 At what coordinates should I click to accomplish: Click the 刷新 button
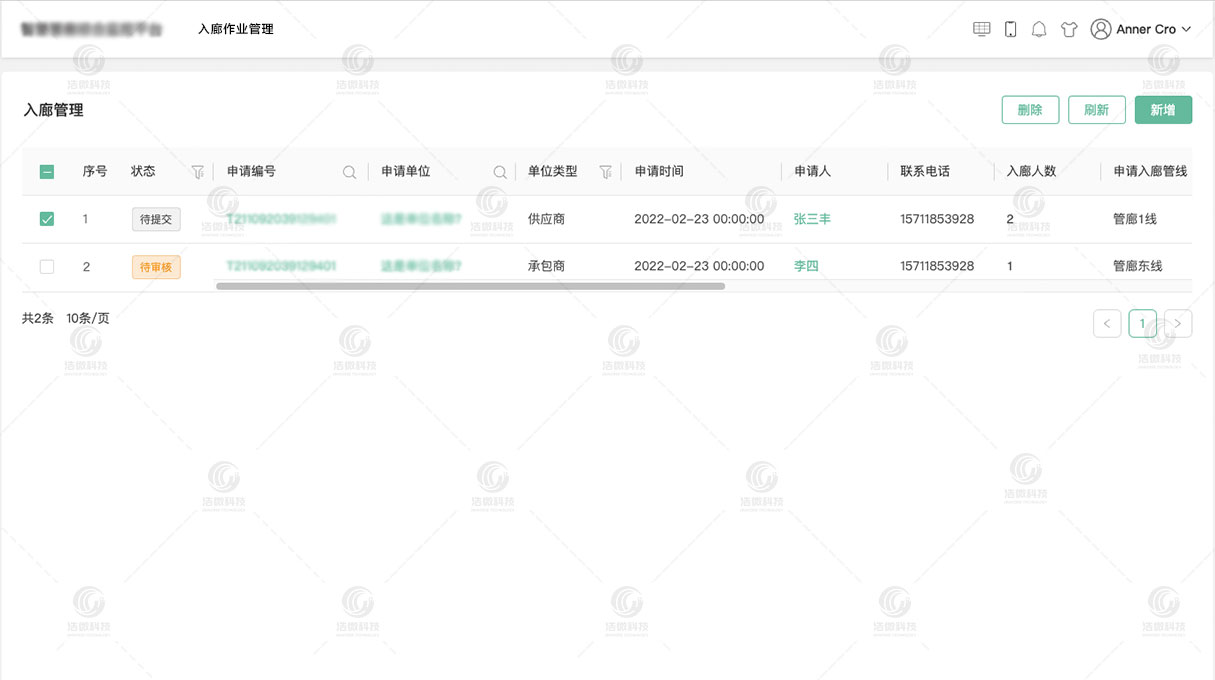[1096, 109]
